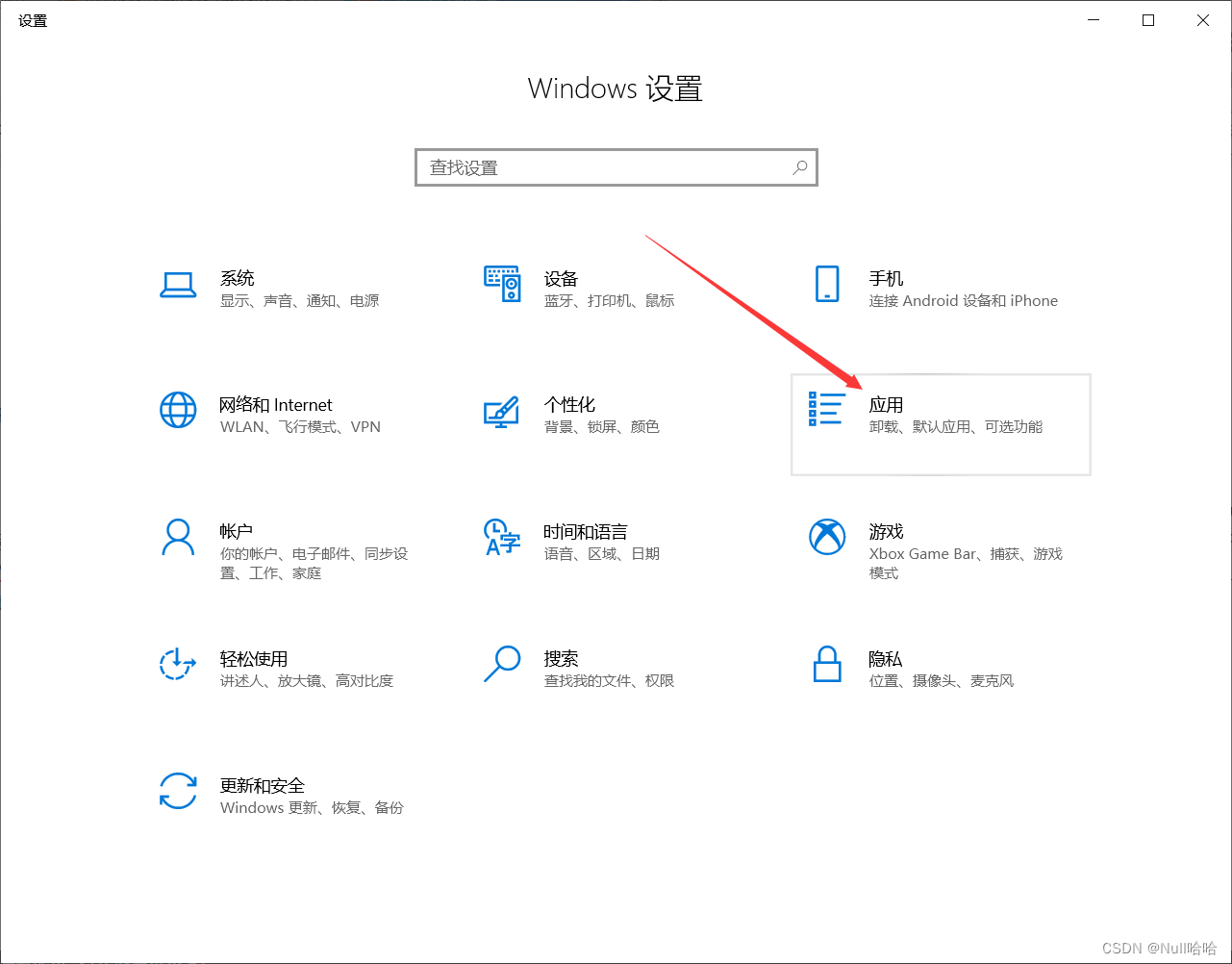Screen dimensions: 1232x964
Task: Maximize the 设置 window
Action: coord(1148,20)
